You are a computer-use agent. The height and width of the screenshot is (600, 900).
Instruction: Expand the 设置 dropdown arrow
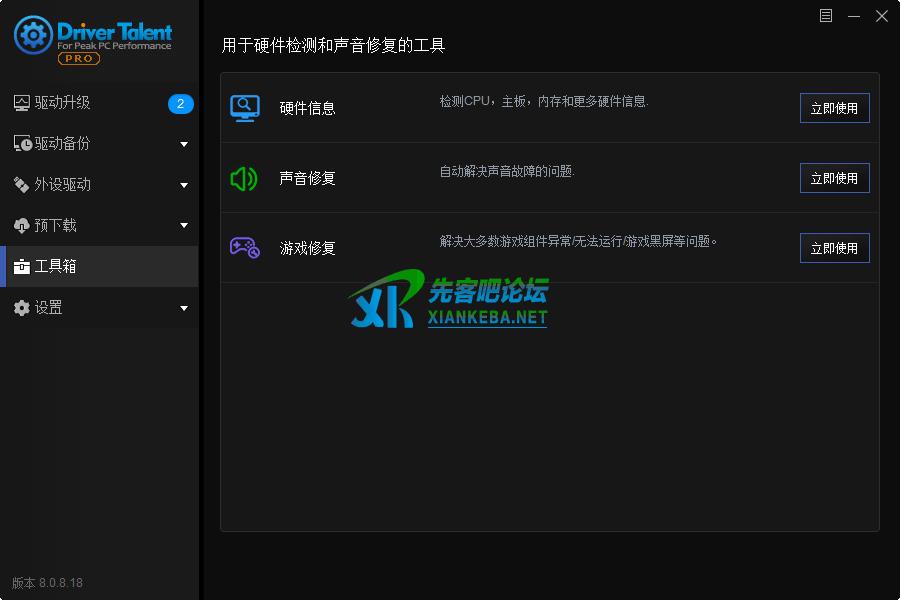184,309
